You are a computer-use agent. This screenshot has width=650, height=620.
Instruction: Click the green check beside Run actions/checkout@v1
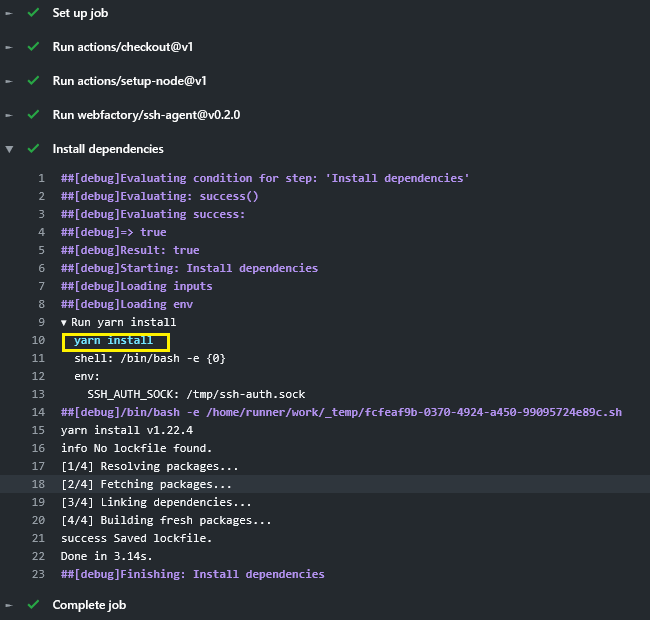(33, 47)
